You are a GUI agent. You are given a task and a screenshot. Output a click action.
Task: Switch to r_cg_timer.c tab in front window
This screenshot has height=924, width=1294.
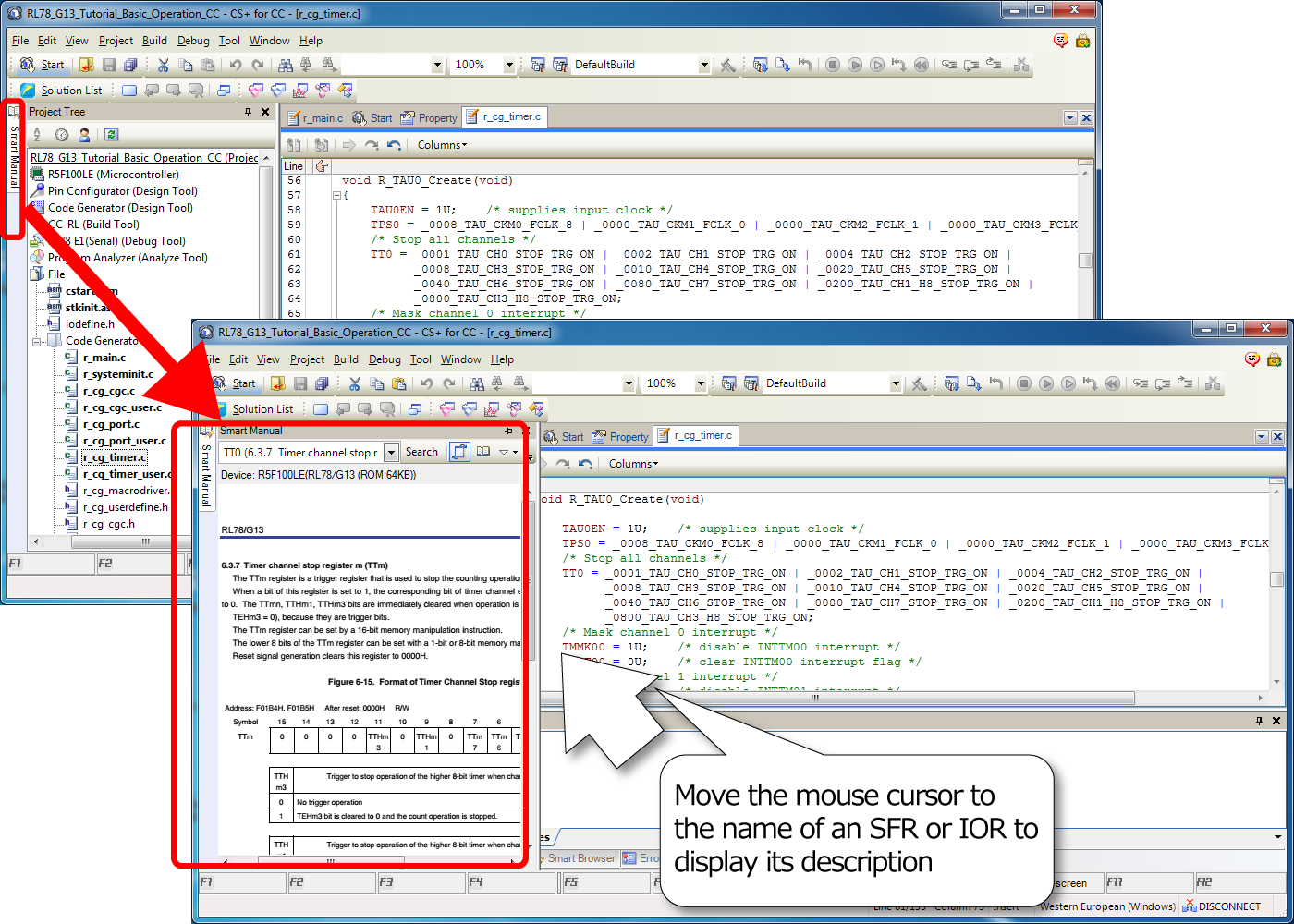point(694,435)
